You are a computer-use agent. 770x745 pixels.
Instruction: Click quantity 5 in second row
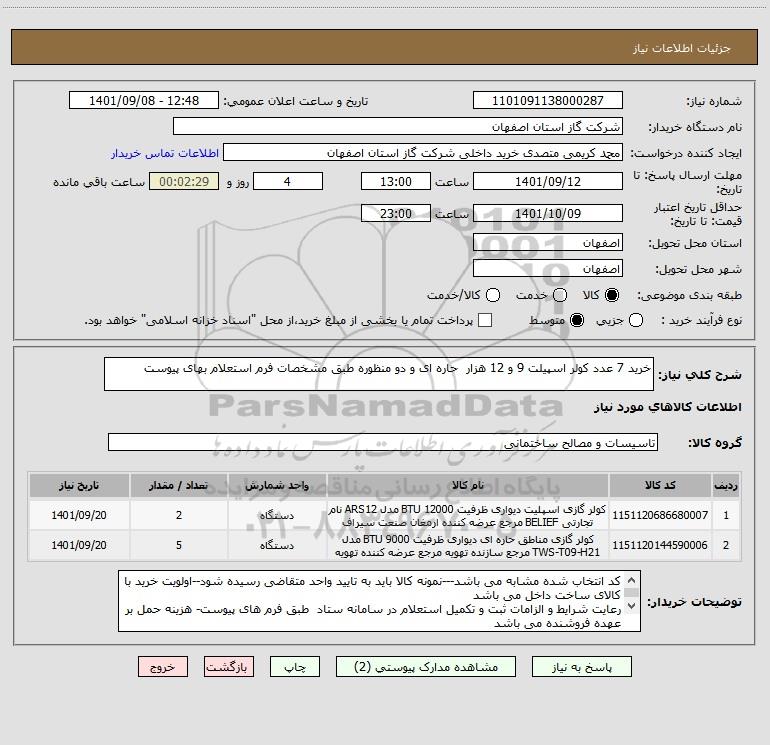tap(179, 545)
